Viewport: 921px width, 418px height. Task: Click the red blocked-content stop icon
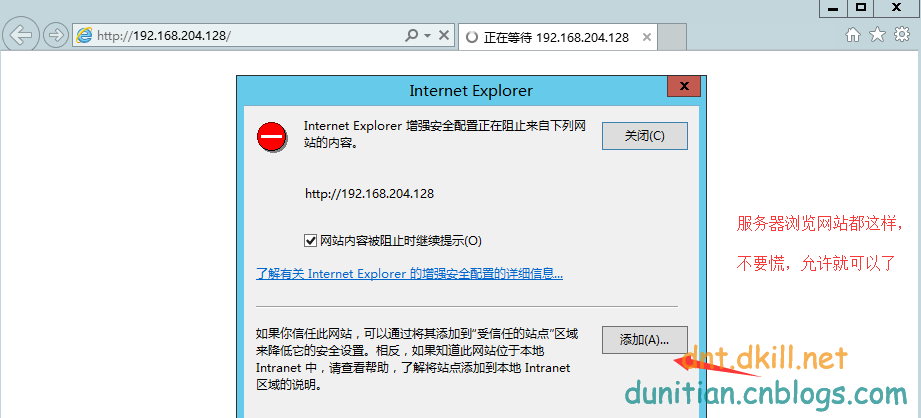tap(272, 138)
